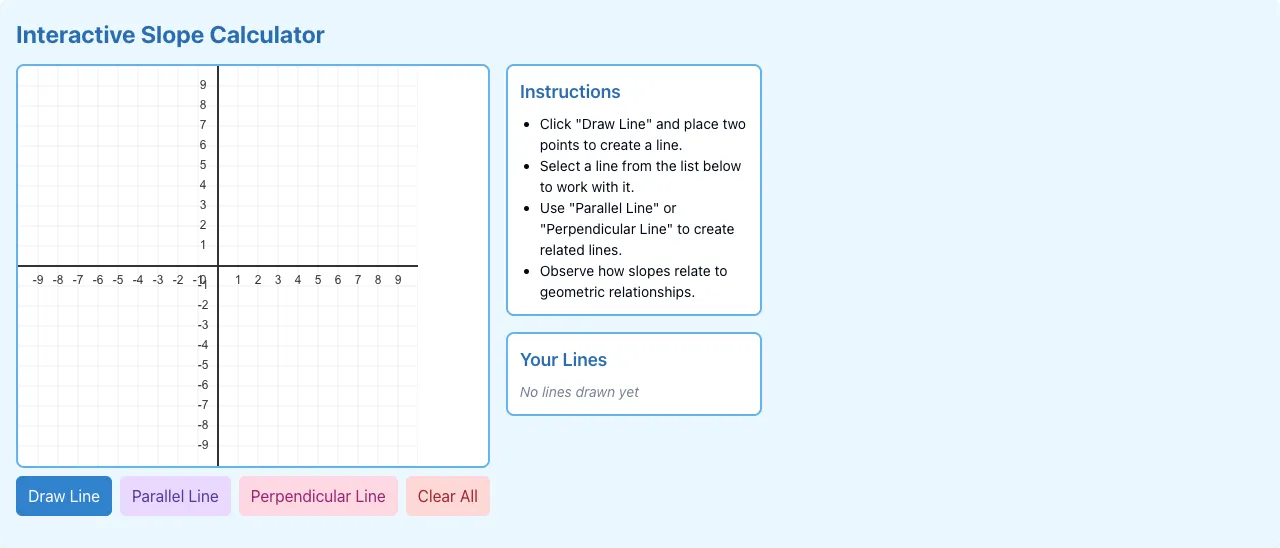Viewport: 1280px width, 548px height.
Task: Click the -9 label on the y-axis
Action: point(202,445)
